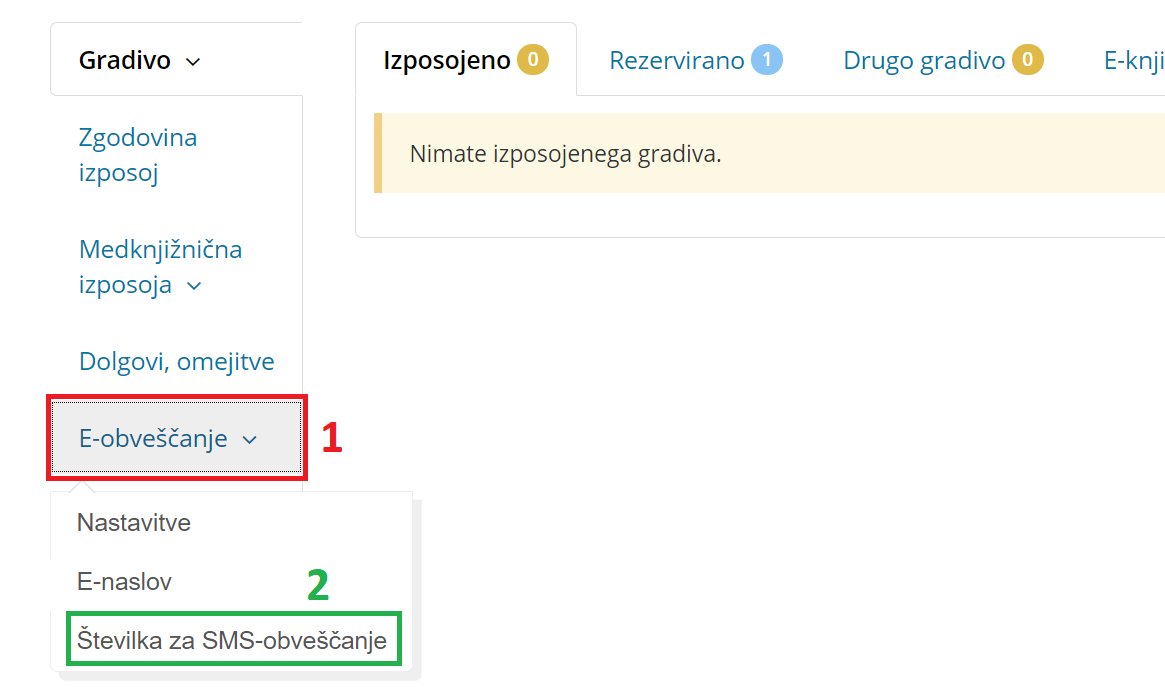The height and width of the screenshot is (688, 1165).
Task: Select E-naslov menu entry
Action: [x=124, y=581]
